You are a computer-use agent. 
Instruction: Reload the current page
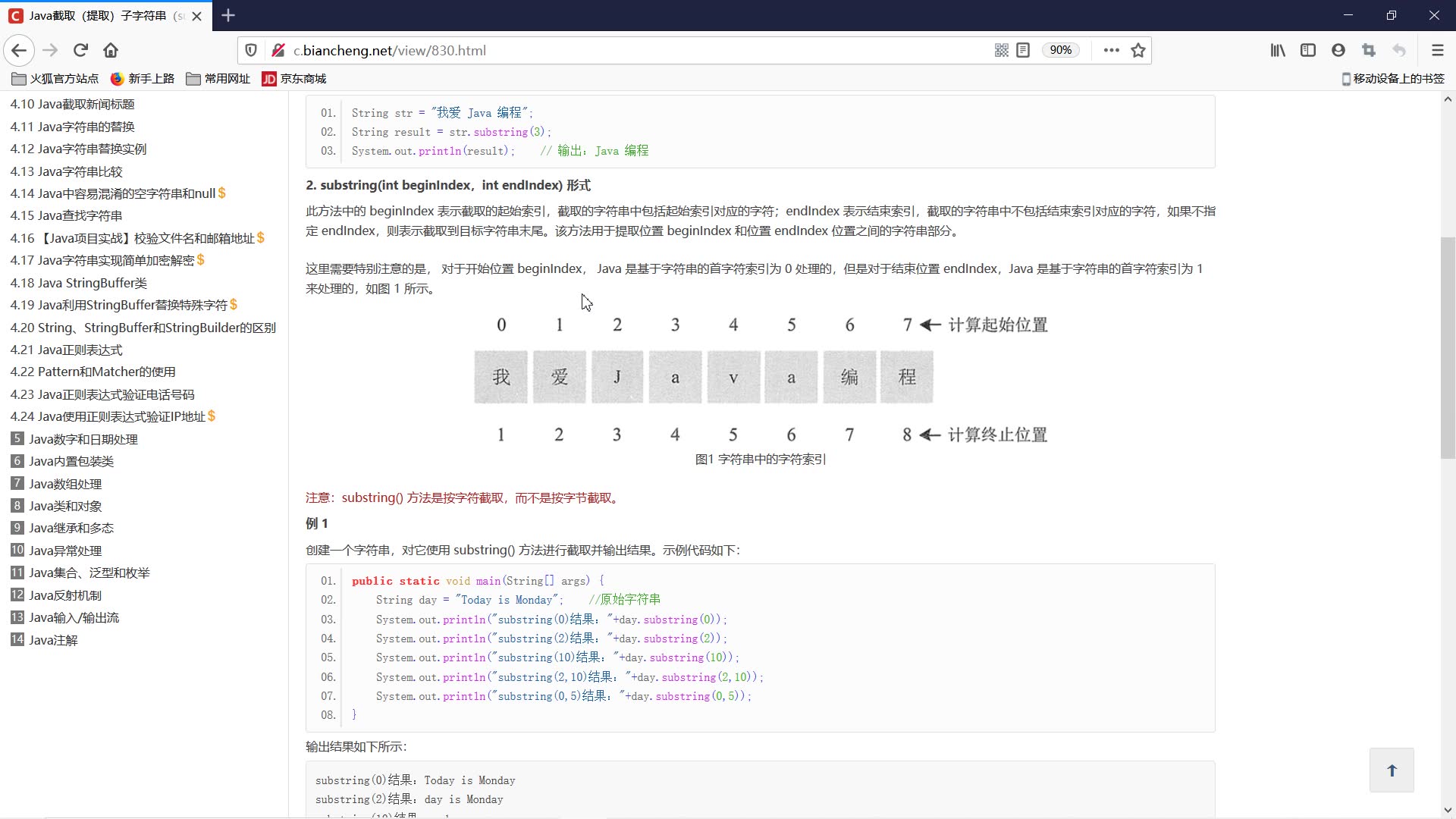[x=80, y=50]
